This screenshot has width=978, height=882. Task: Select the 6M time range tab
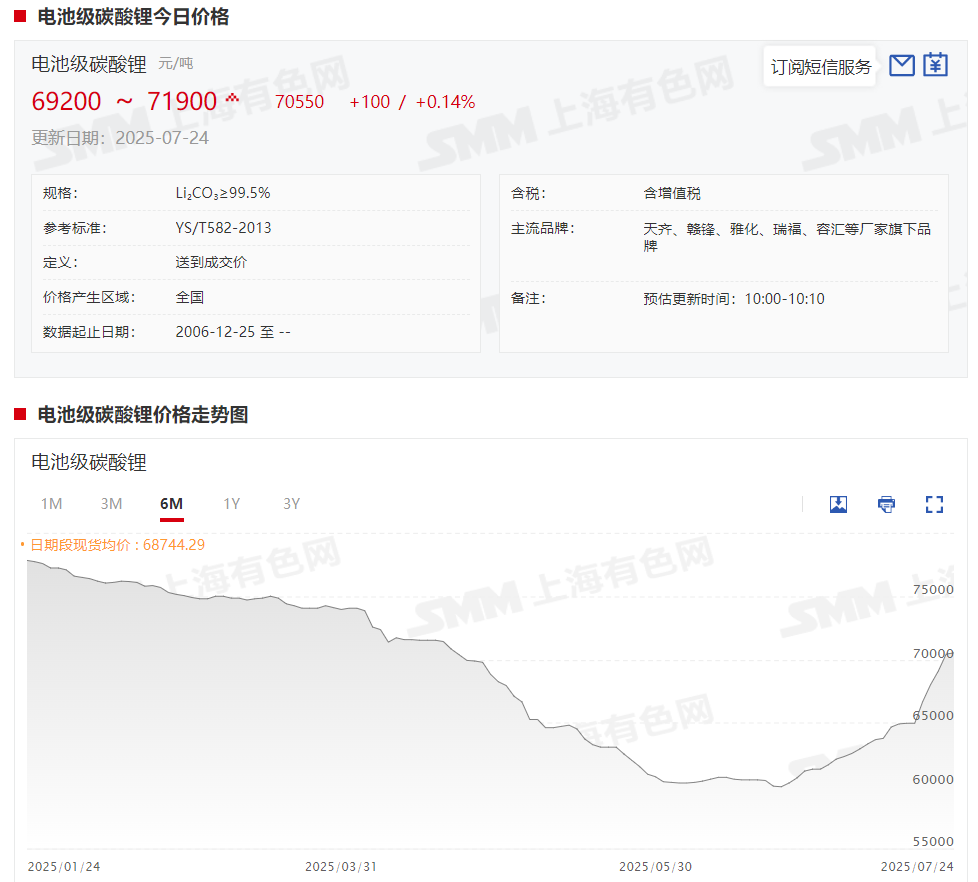(171, 504)
